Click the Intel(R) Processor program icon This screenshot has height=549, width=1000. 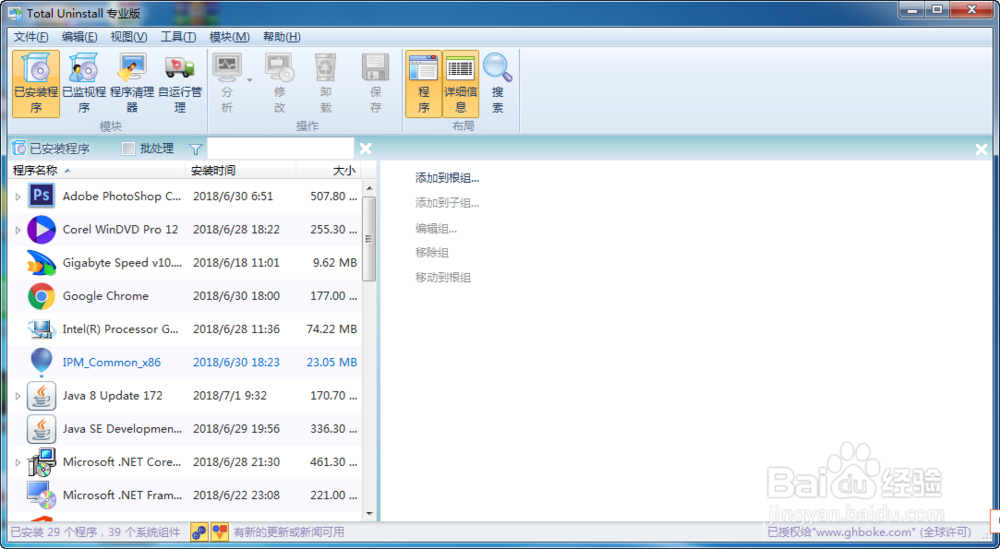pyautogui.click(x=41, y=329)
